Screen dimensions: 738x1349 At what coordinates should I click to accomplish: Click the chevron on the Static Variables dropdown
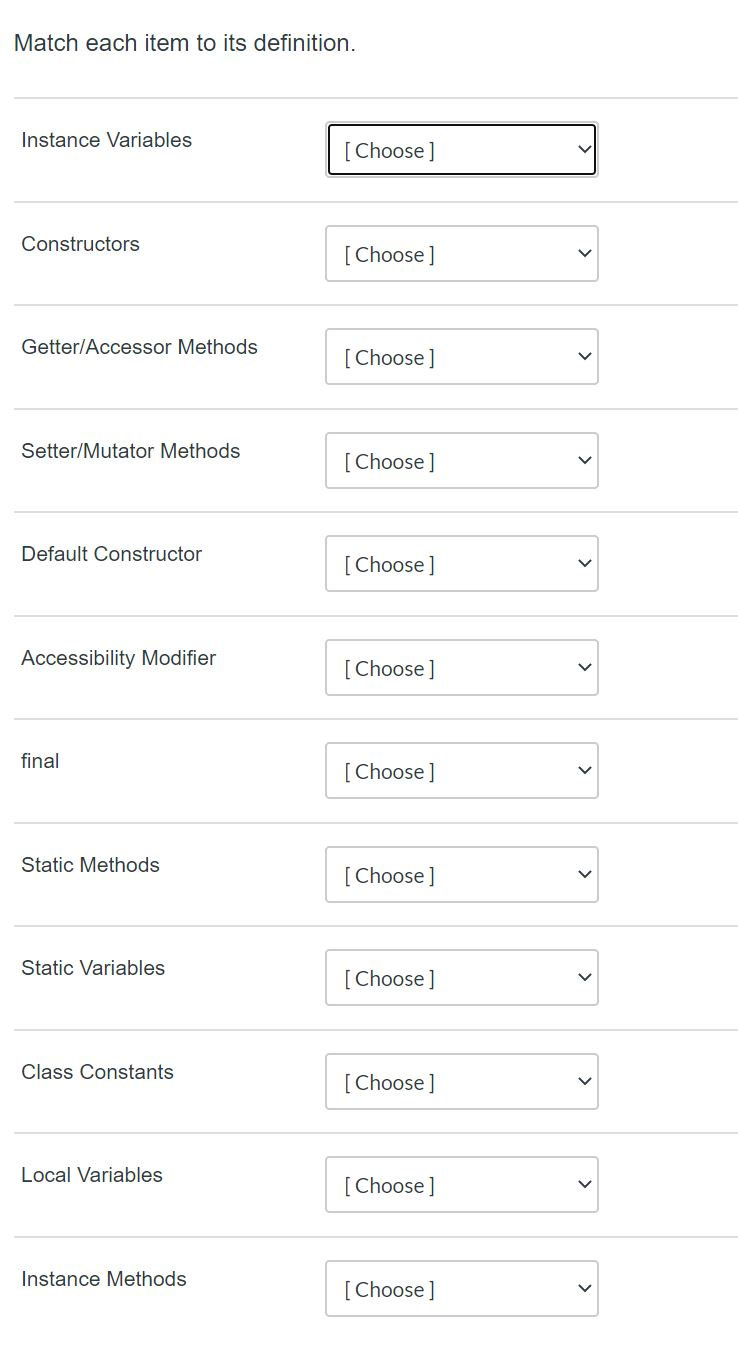pyautogui.click(x=584, y=977)
